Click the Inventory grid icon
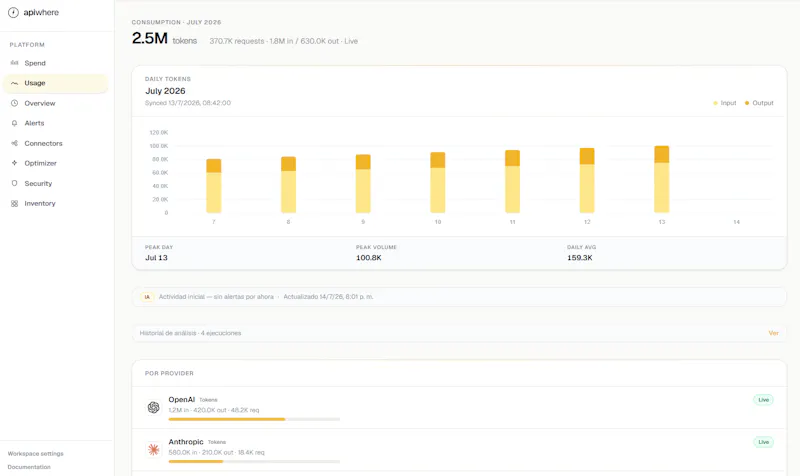The width and height of the screenshot is (800, 476). pos(14,204)
